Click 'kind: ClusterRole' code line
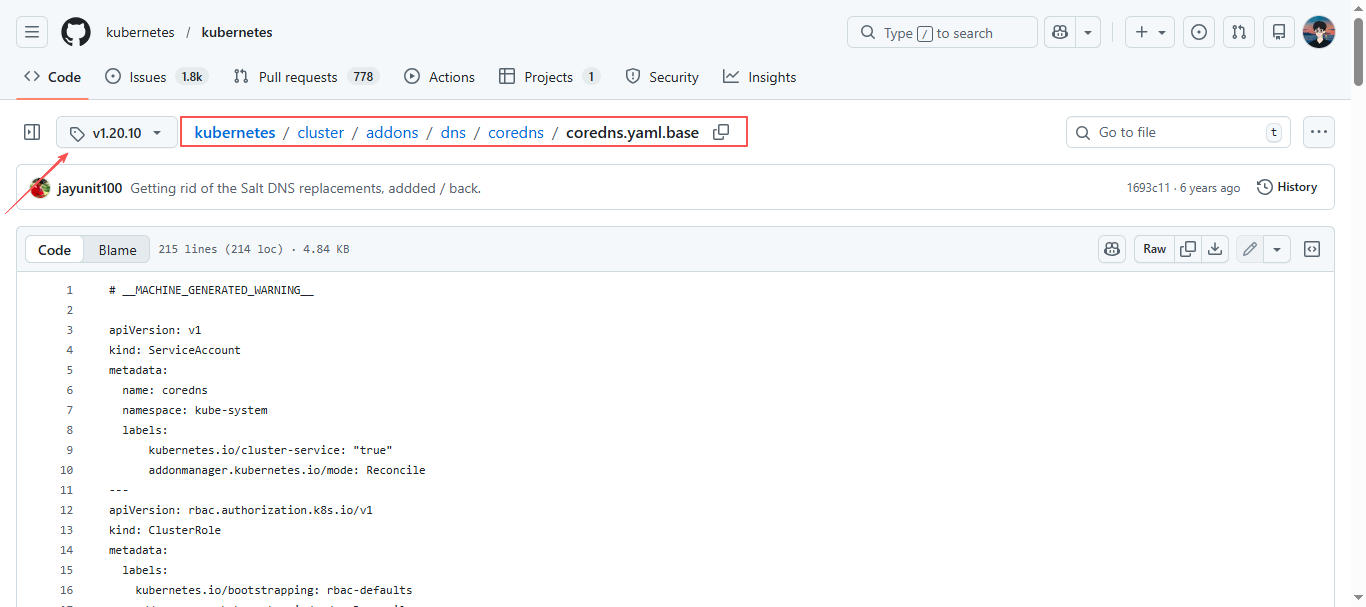 coord(165,530)
